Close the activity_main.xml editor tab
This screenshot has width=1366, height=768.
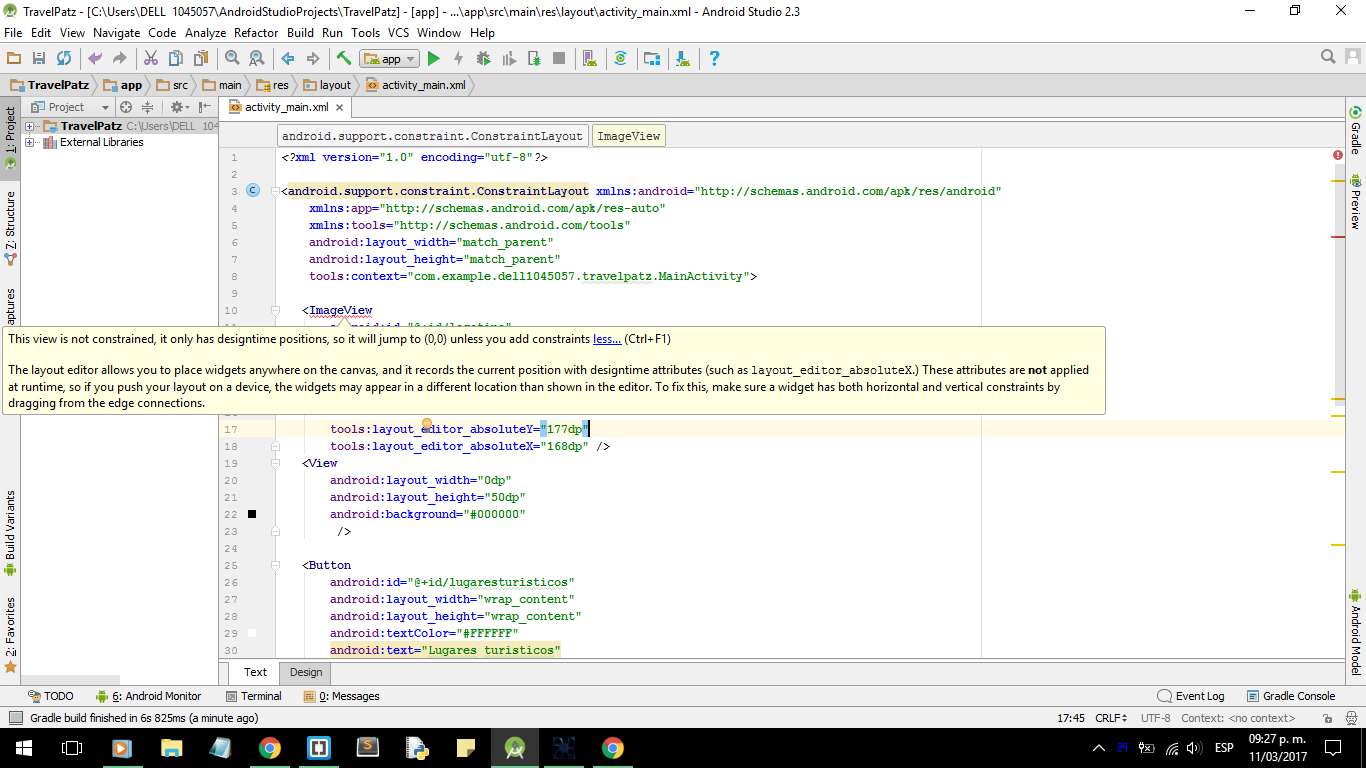(340, 108)
